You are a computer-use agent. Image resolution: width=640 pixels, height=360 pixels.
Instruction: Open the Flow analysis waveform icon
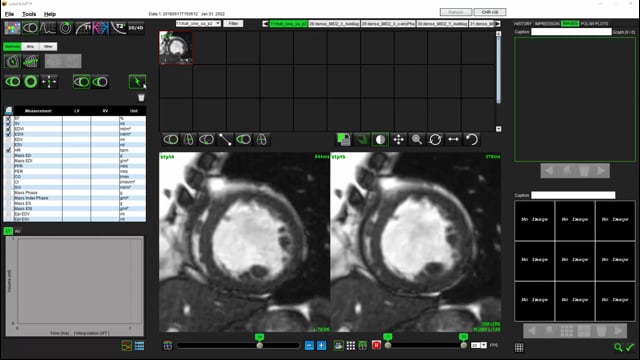47,28
